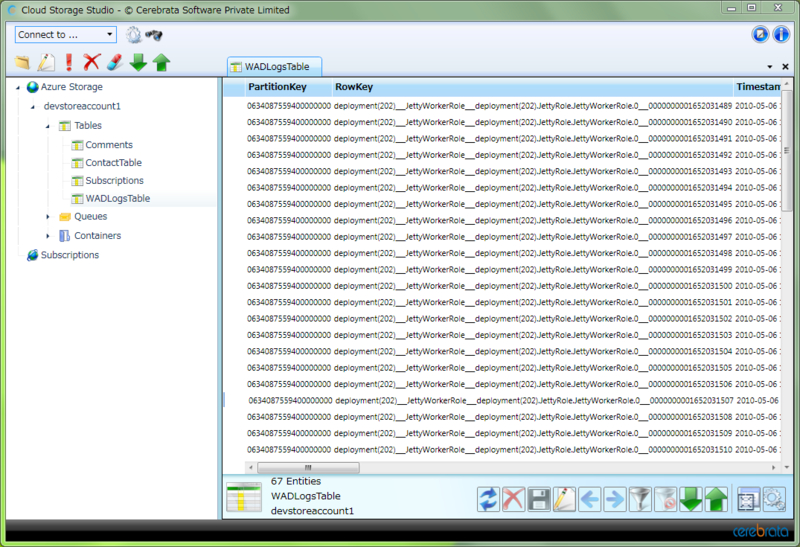Click the table thumbnail icon beside 67 Entities
Screen dimensions: 800x547
coord(244,496)
